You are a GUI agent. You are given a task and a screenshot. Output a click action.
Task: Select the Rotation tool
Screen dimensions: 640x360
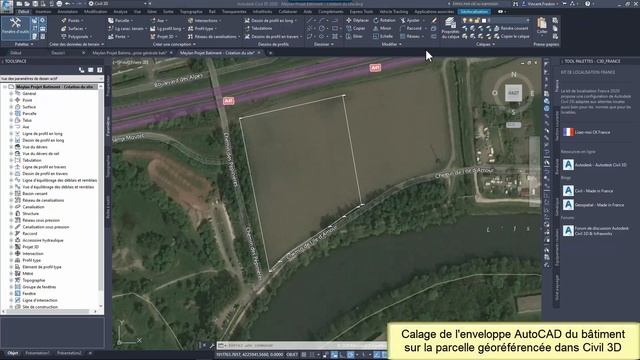click(384, 20)
